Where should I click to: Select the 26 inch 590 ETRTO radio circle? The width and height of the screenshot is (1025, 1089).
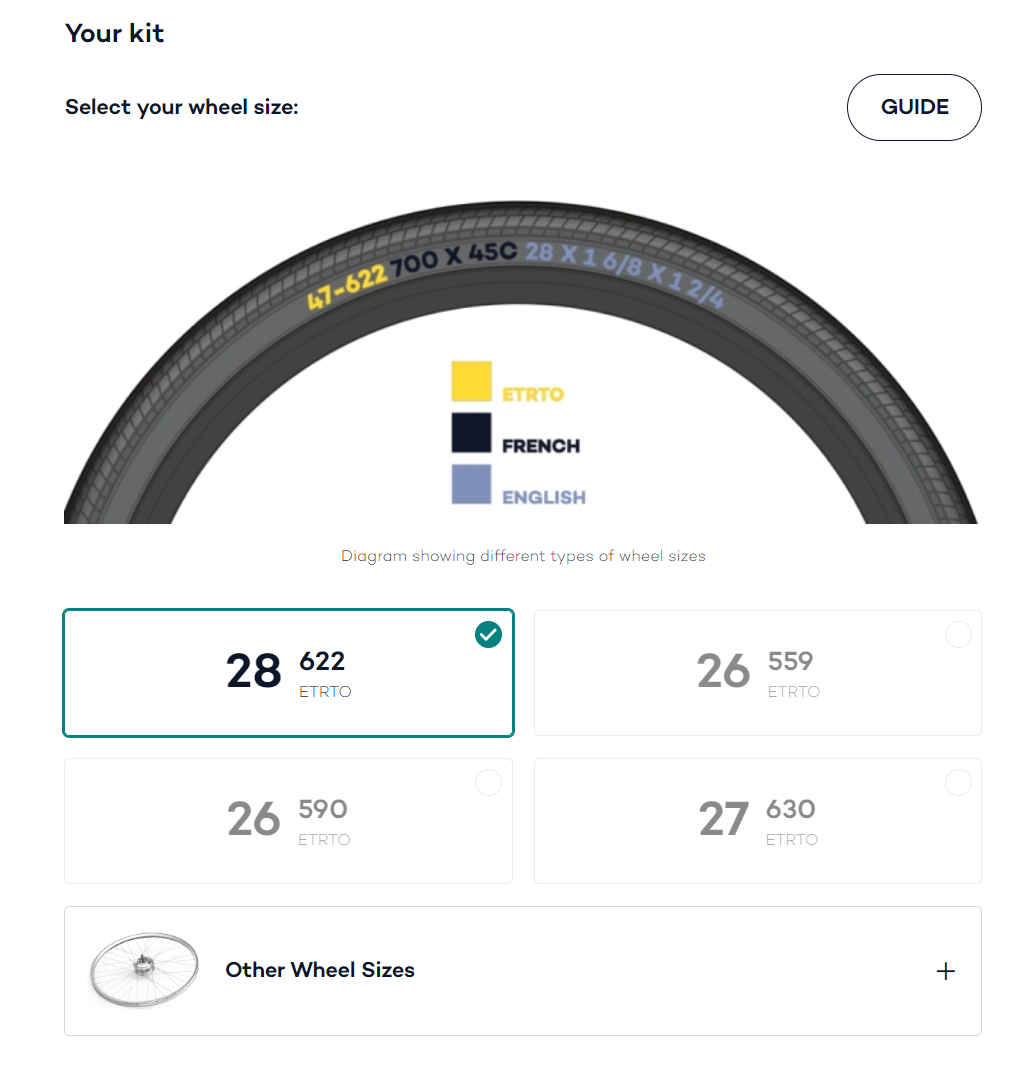pyautogui.click(x=488, y=783)
